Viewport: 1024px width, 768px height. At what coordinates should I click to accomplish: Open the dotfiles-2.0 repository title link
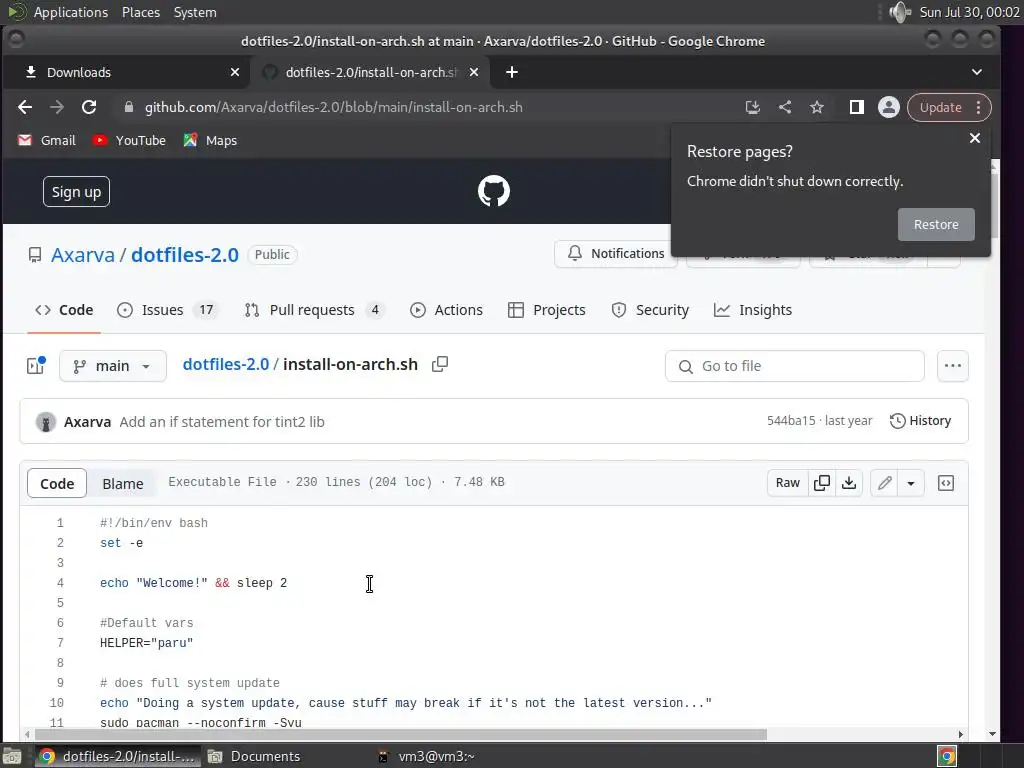(185, 255)
